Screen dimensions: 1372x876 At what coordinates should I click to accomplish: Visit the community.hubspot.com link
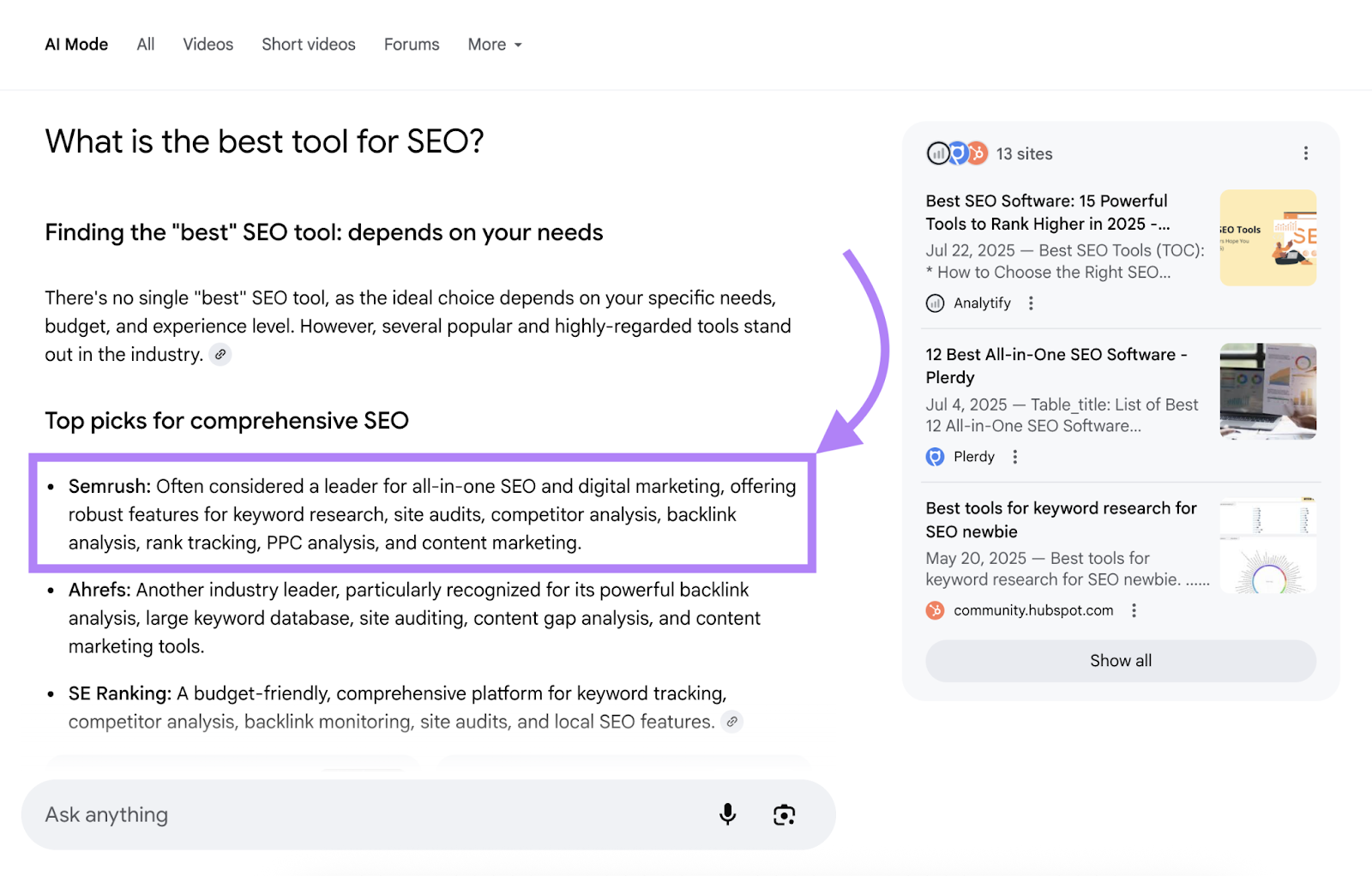[x=1032, y=609]
